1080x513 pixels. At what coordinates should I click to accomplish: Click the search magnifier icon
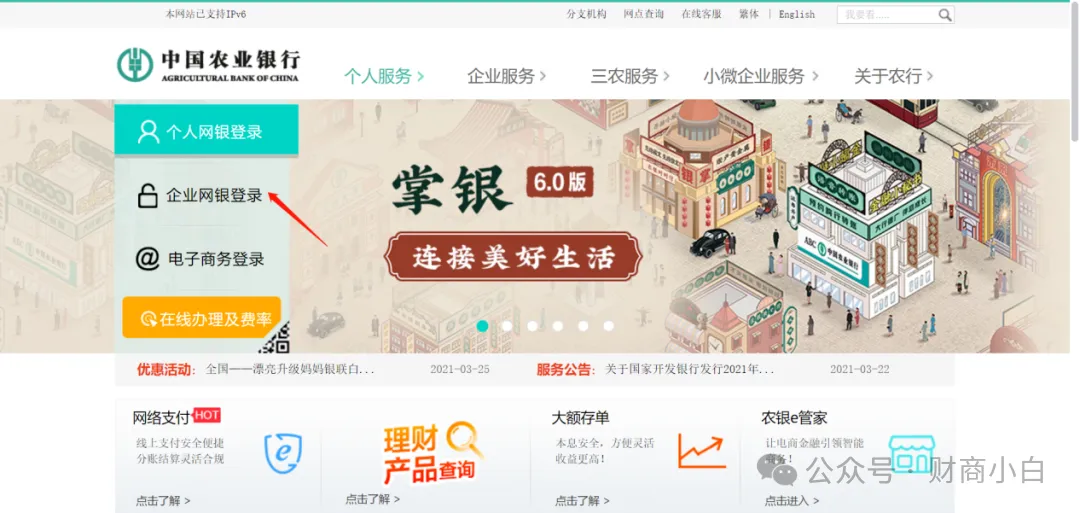tap(945, 14)
